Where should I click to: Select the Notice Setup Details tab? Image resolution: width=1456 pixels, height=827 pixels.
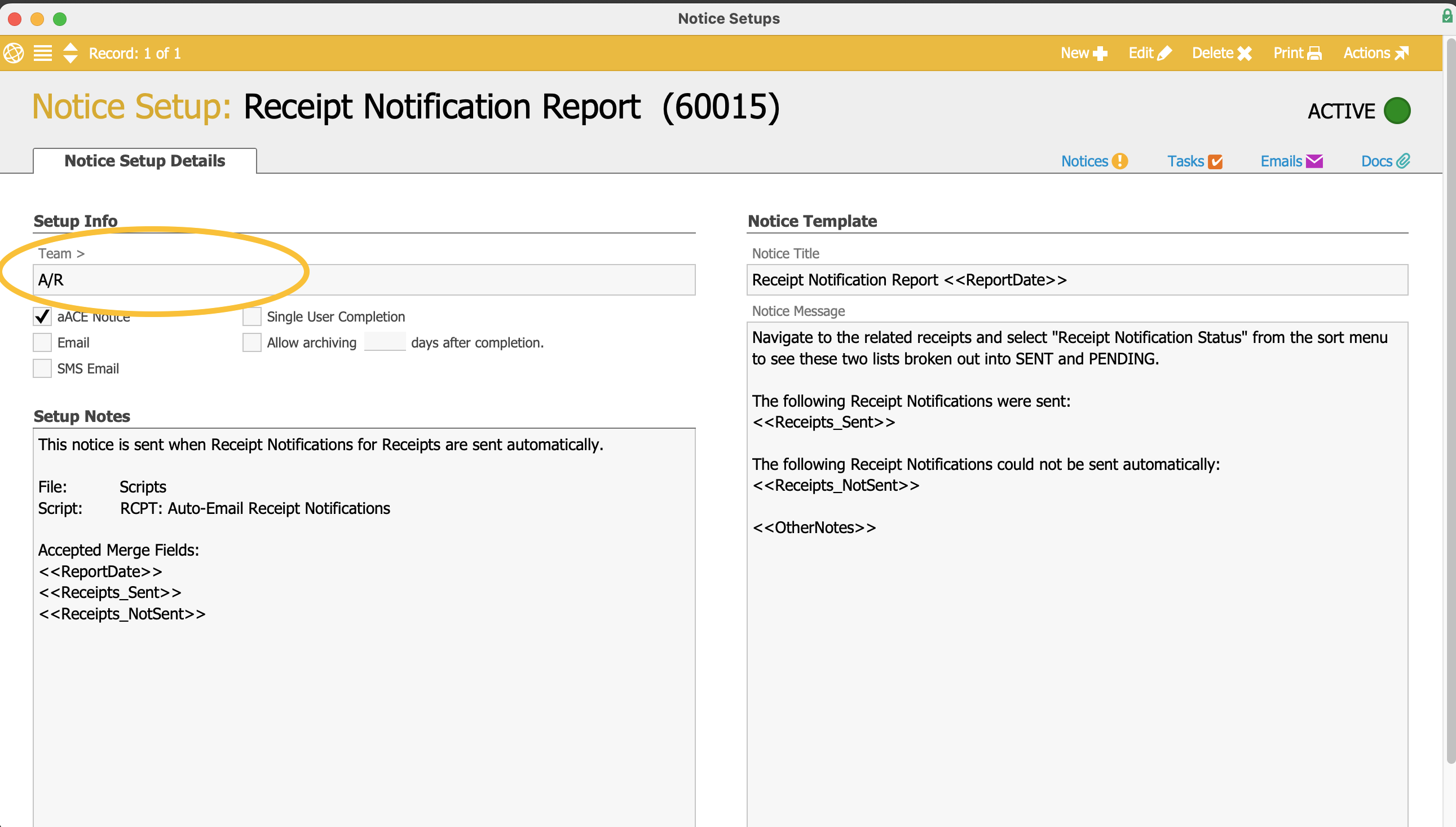[x=145, y=161]
